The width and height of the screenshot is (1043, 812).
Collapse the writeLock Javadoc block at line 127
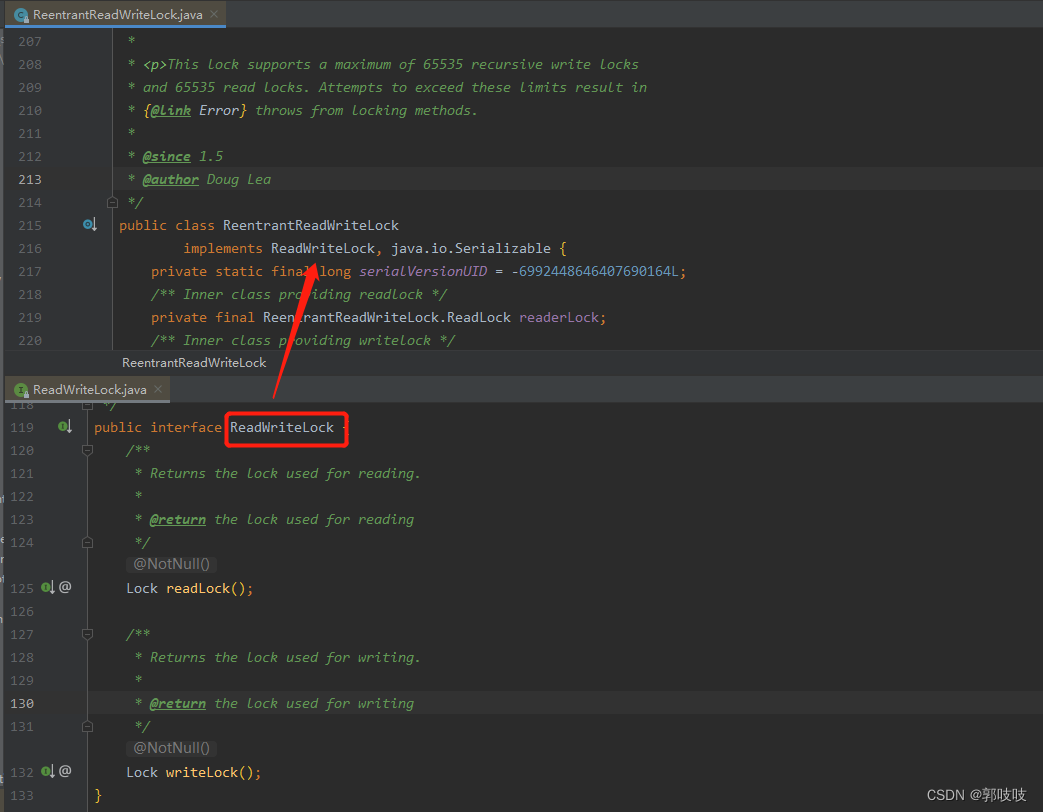(87, 633)
